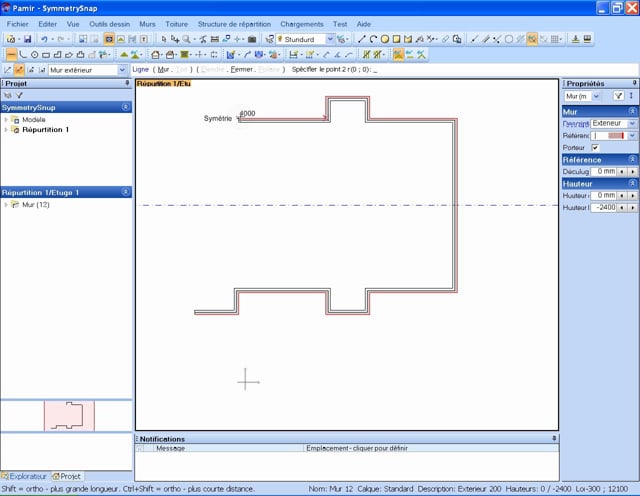This screenshot has width=640, height=496.
Task: Switch to the Projet tab at bottom
Action: 67,476
